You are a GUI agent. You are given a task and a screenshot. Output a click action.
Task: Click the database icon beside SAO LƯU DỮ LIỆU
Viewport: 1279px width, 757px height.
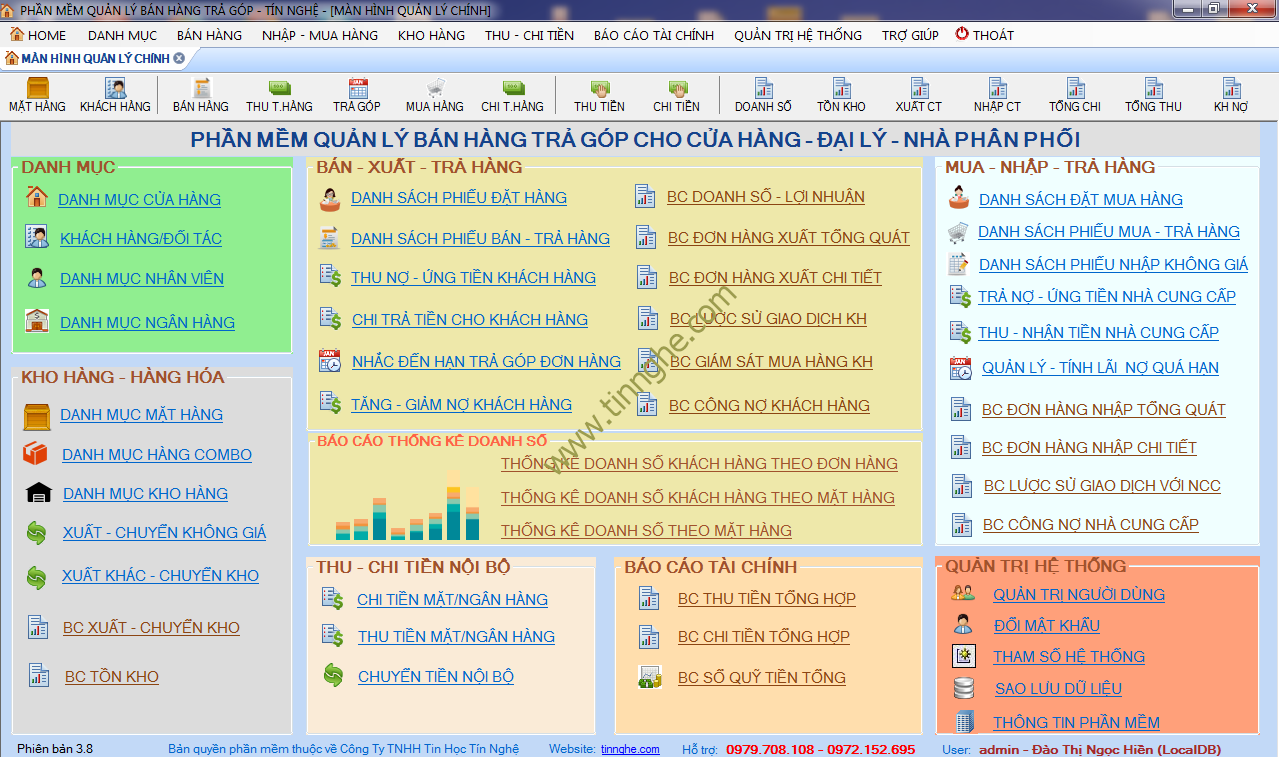pyautogui.click(x=963, y=688)
